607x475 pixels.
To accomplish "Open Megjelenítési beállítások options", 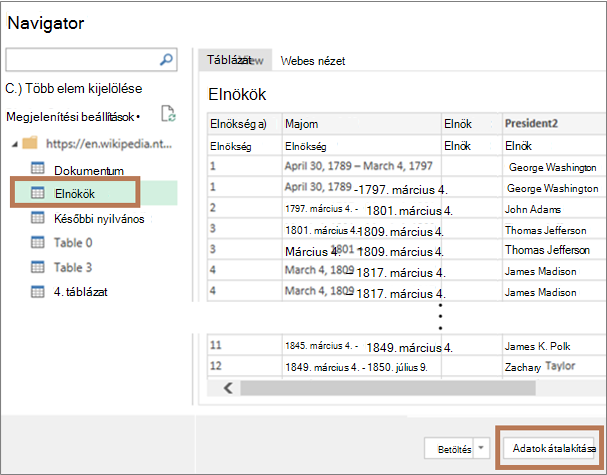I will [73, 117].
